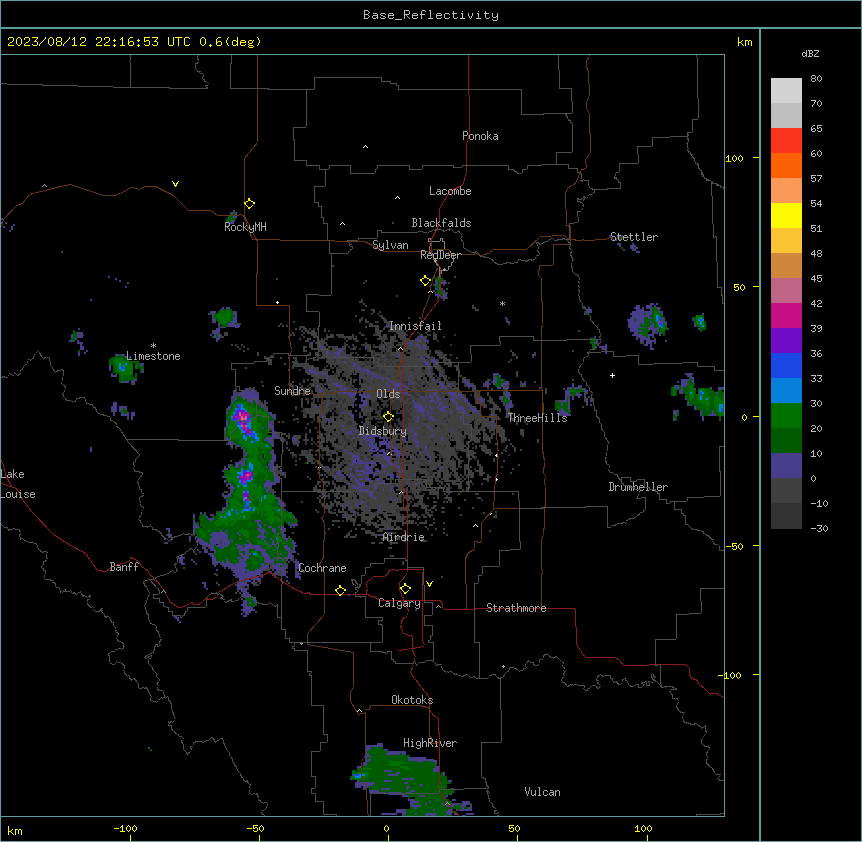
Task: Click the yellow diamond marker south of RedDeer
Action: [426, 281]
